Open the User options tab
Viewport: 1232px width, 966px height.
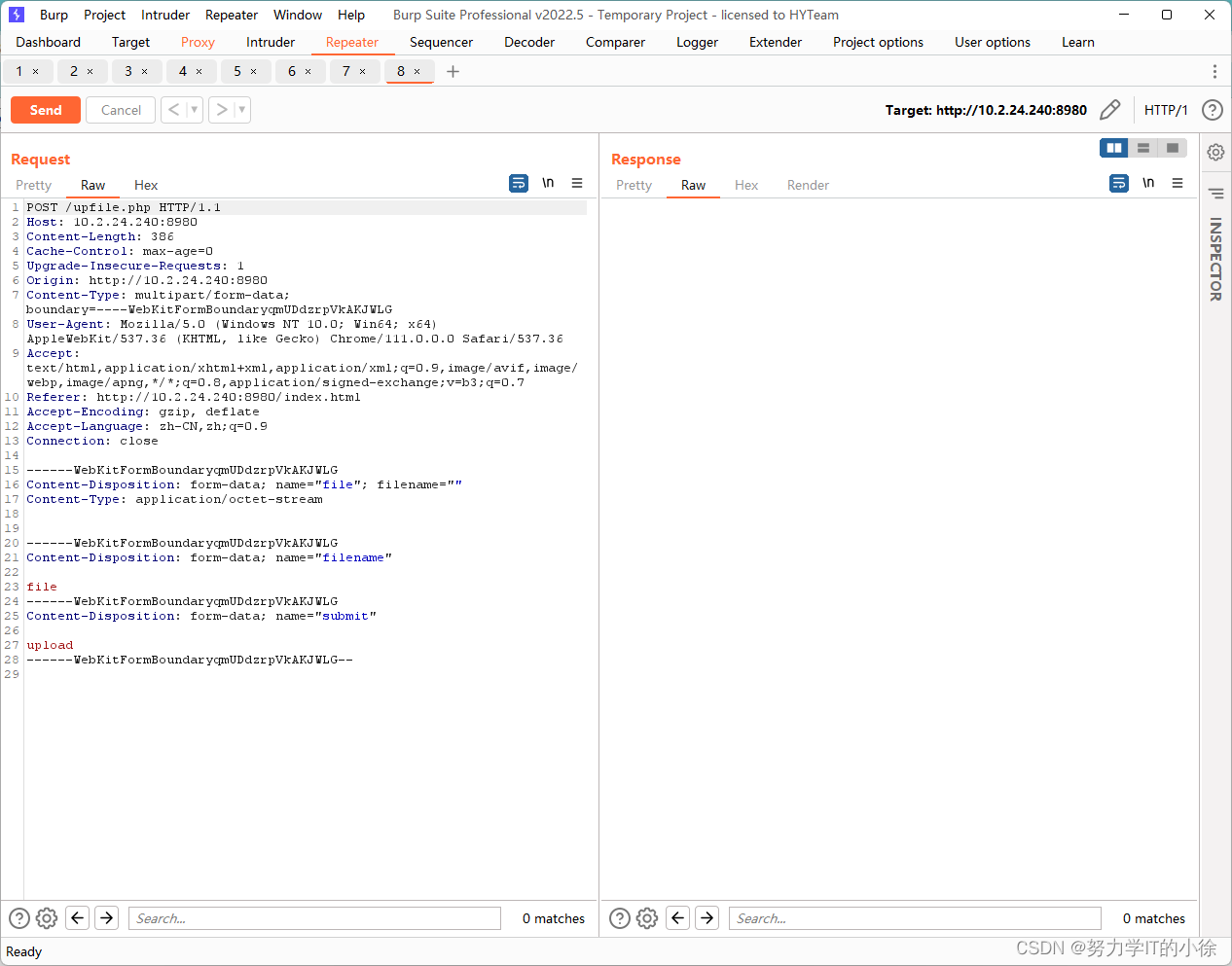coord(993,42)
